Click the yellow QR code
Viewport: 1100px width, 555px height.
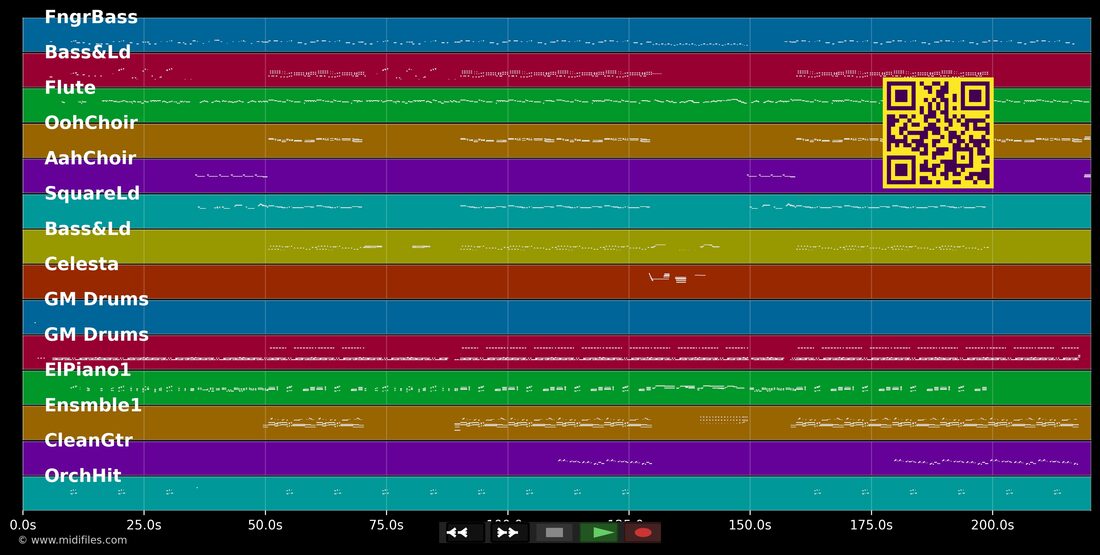click(x=938, y=133)
